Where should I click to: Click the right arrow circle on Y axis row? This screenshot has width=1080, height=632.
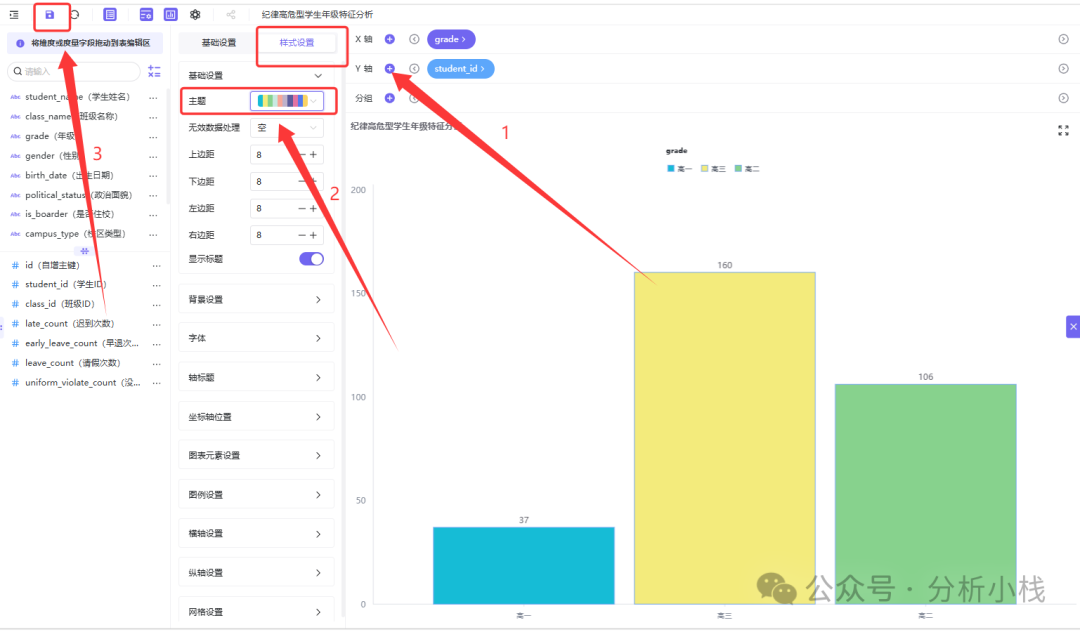[1063, 68]
